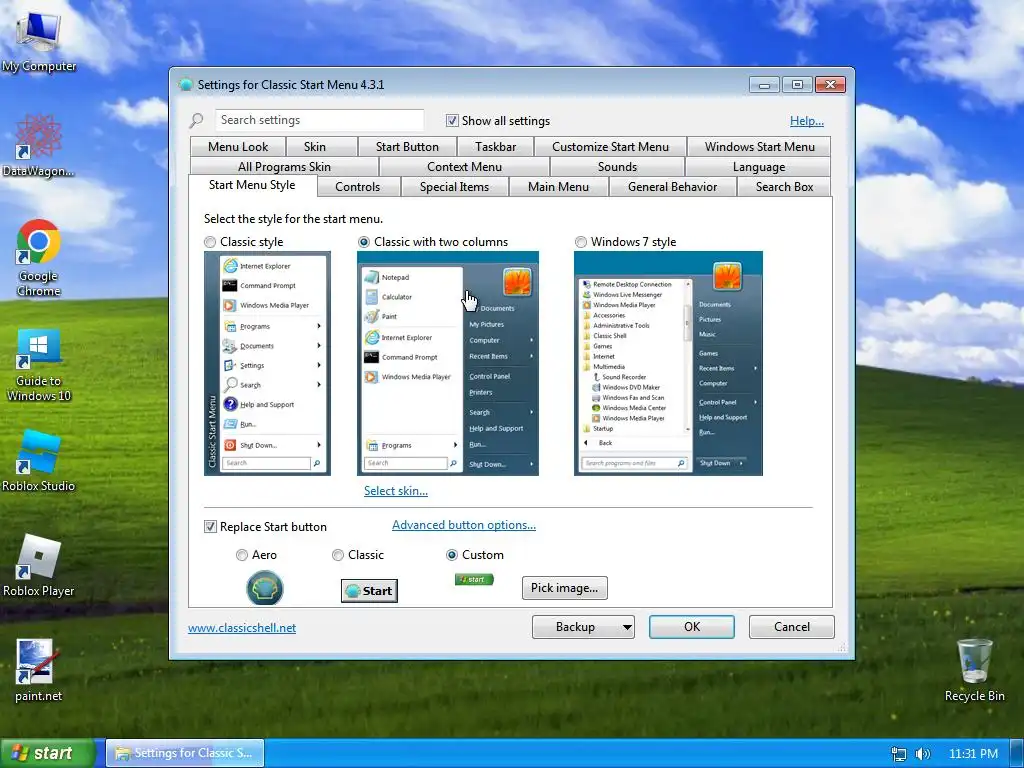Click the network icon in system tray
The height and width of the screenshot is (768, 1024).
point(899,754)
